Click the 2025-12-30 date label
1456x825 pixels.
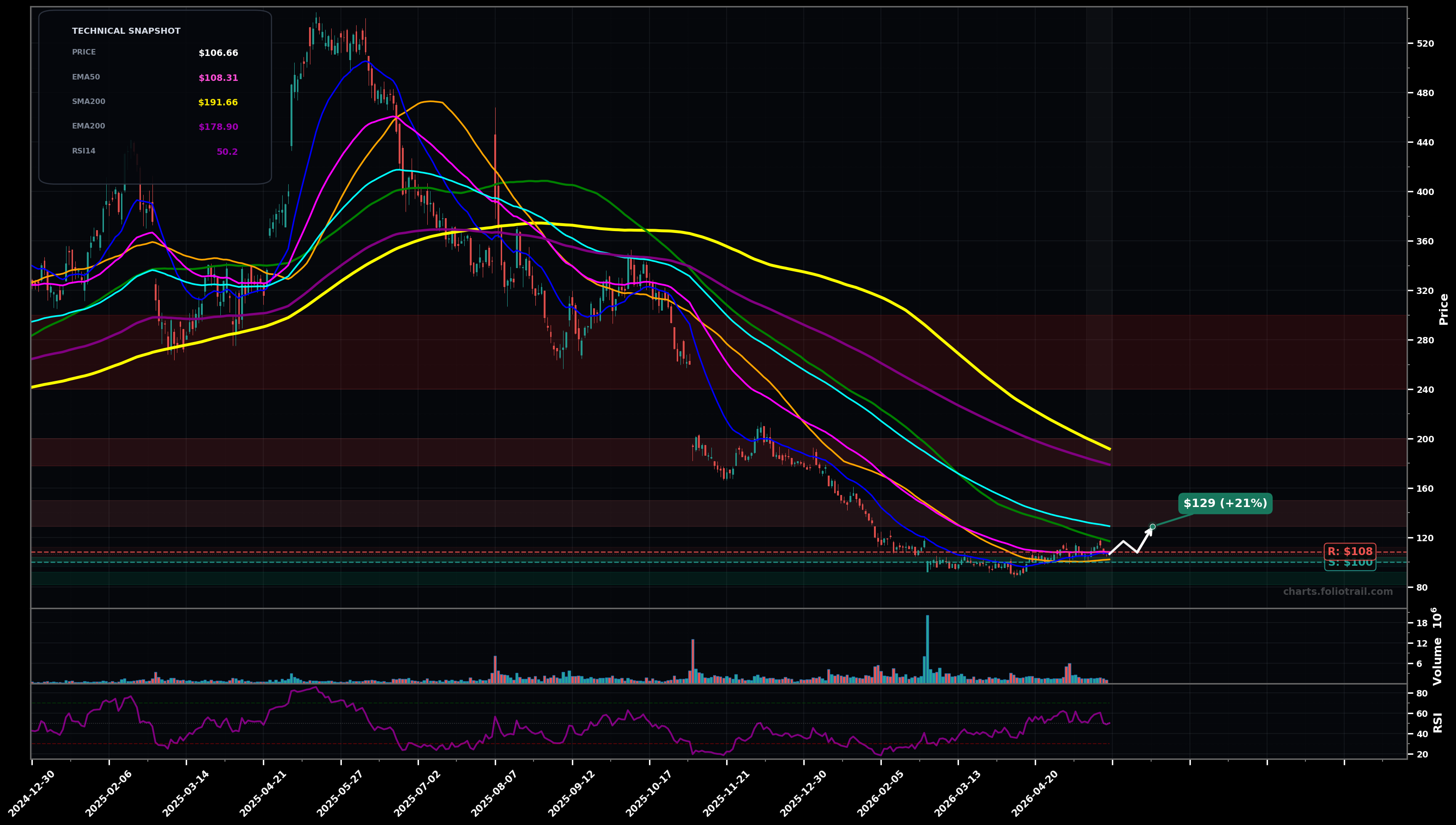[x=803, y=793]
